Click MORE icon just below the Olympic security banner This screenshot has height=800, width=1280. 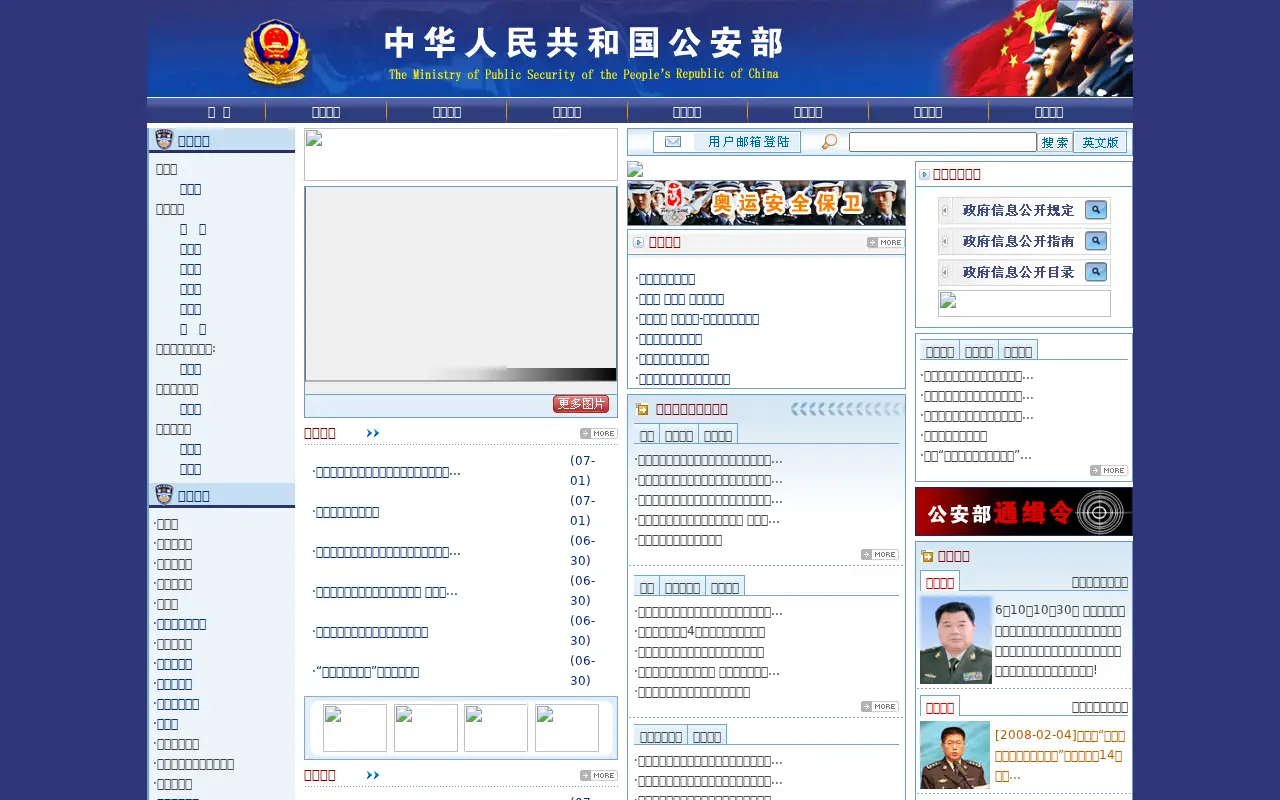click(x=885, y=242)
